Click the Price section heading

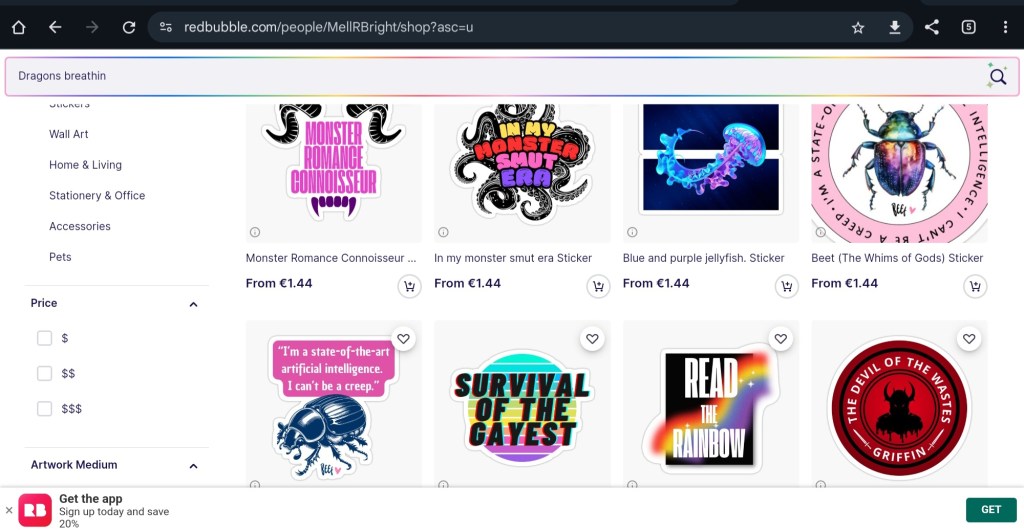click(x=44, y=303)
